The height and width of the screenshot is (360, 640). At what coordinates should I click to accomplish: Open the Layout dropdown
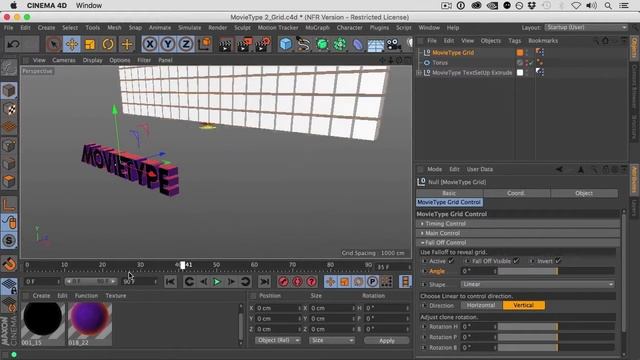(x=587, y=27)
